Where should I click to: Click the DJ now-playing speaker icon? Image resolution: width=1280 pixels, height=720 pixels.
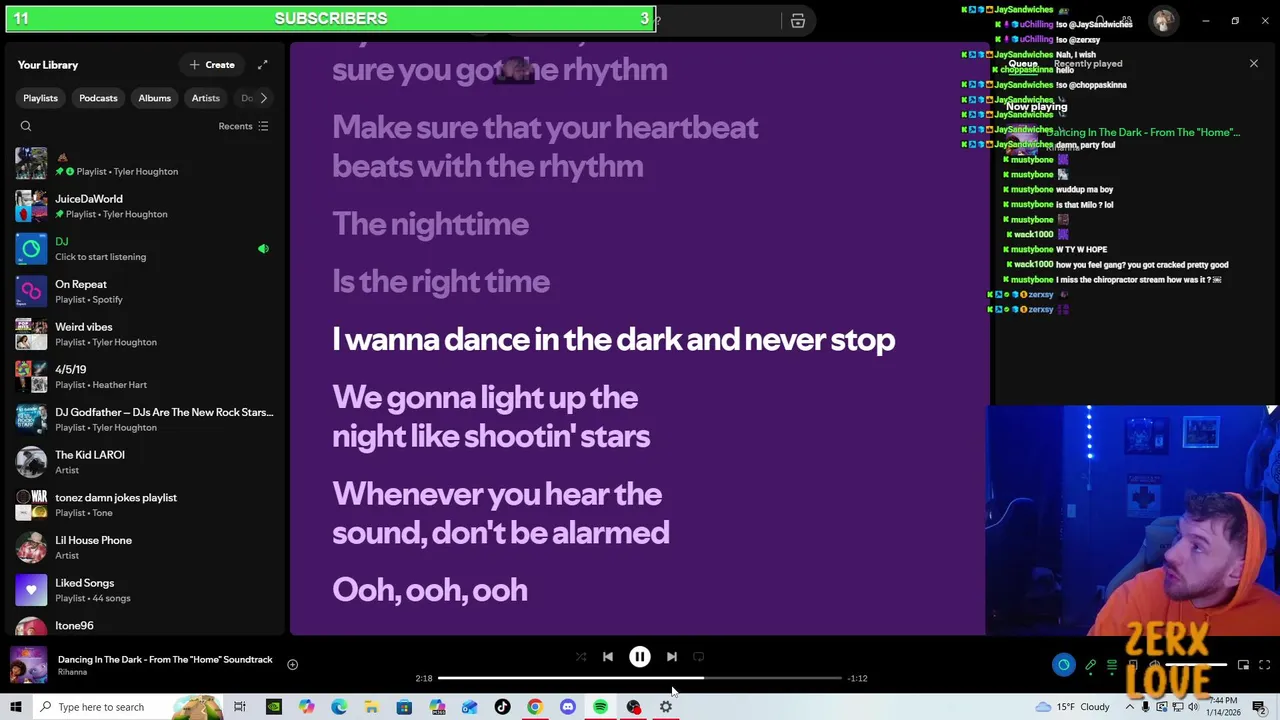pyautogui.click(x=263, y=249)
